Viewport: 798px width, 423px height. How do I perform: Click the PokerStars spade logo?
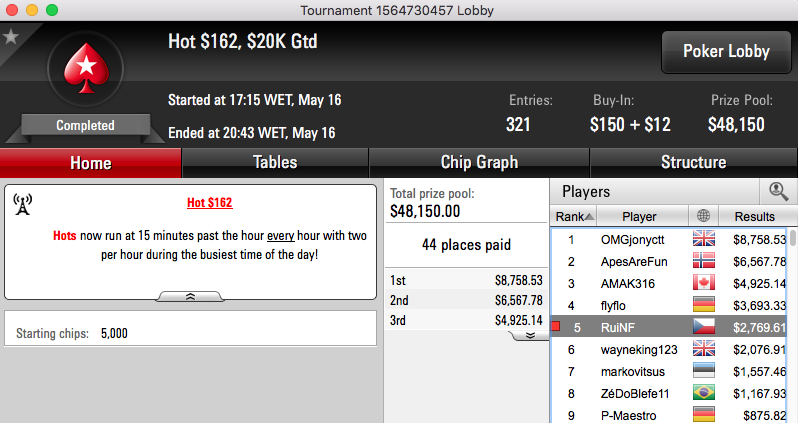[x=86, y=68]
